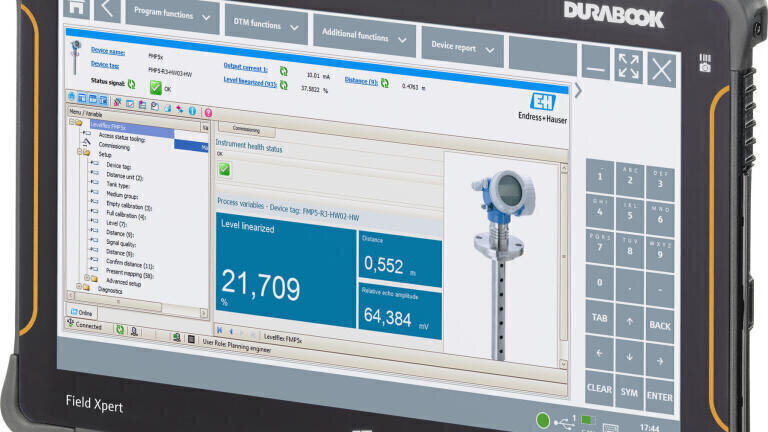
Task: Tap the up arrow key on keypad
Action: (x=630, y=321)
